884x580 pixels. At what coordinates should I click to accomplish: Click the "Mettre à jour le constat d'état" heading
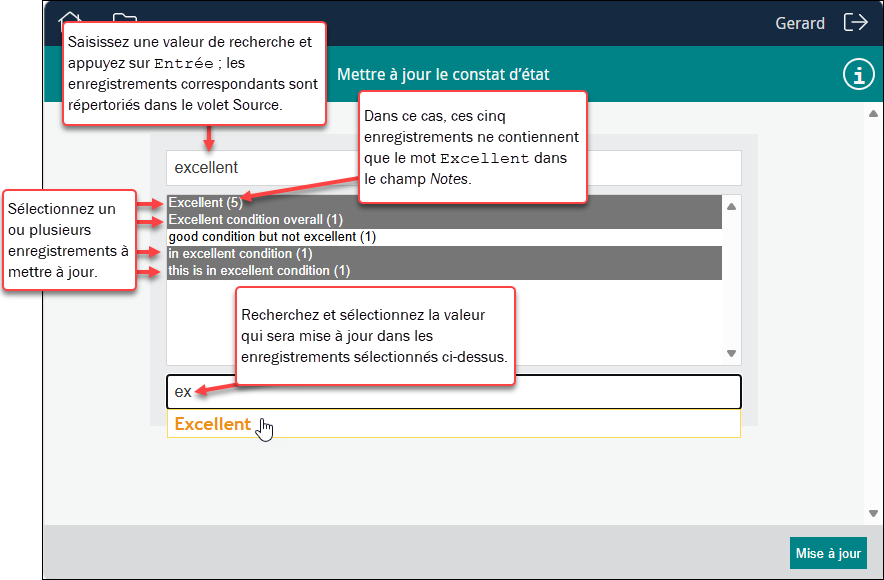click(443, 74)
